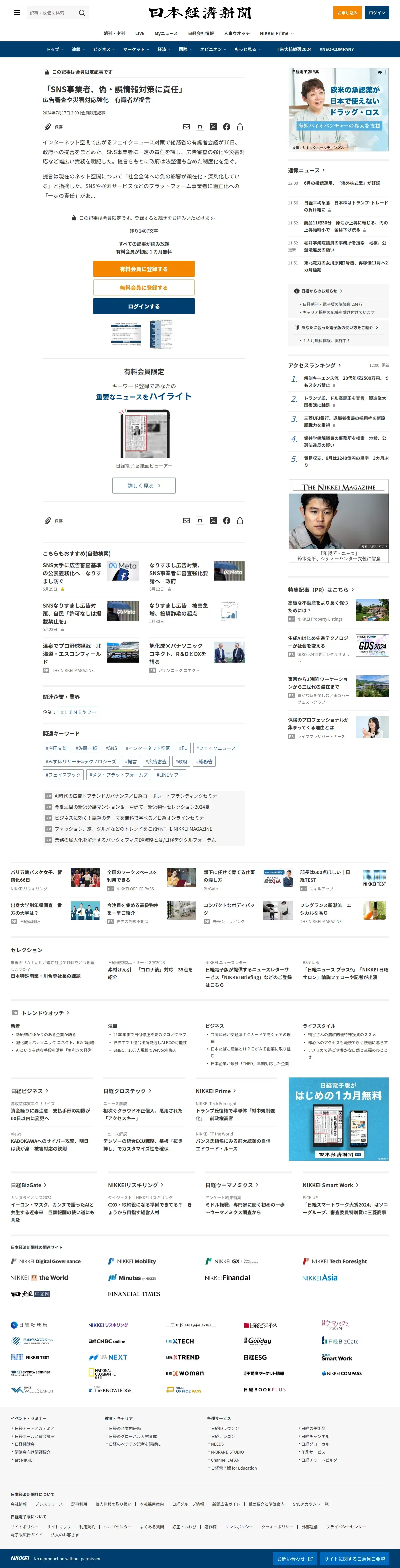
Task: Click the orange お申し込み button
Action: point(348,13)
